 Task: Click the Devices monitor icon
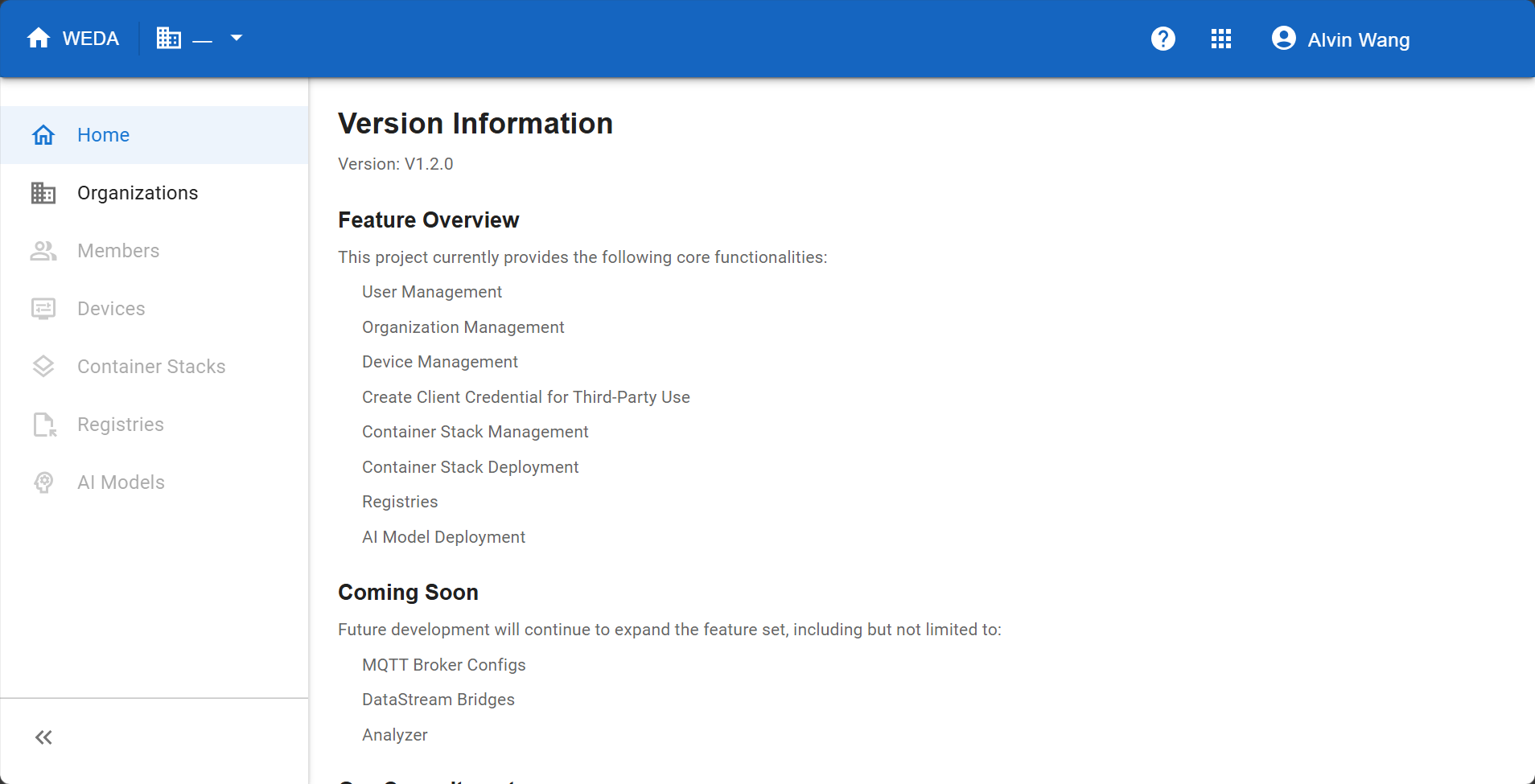43,309
